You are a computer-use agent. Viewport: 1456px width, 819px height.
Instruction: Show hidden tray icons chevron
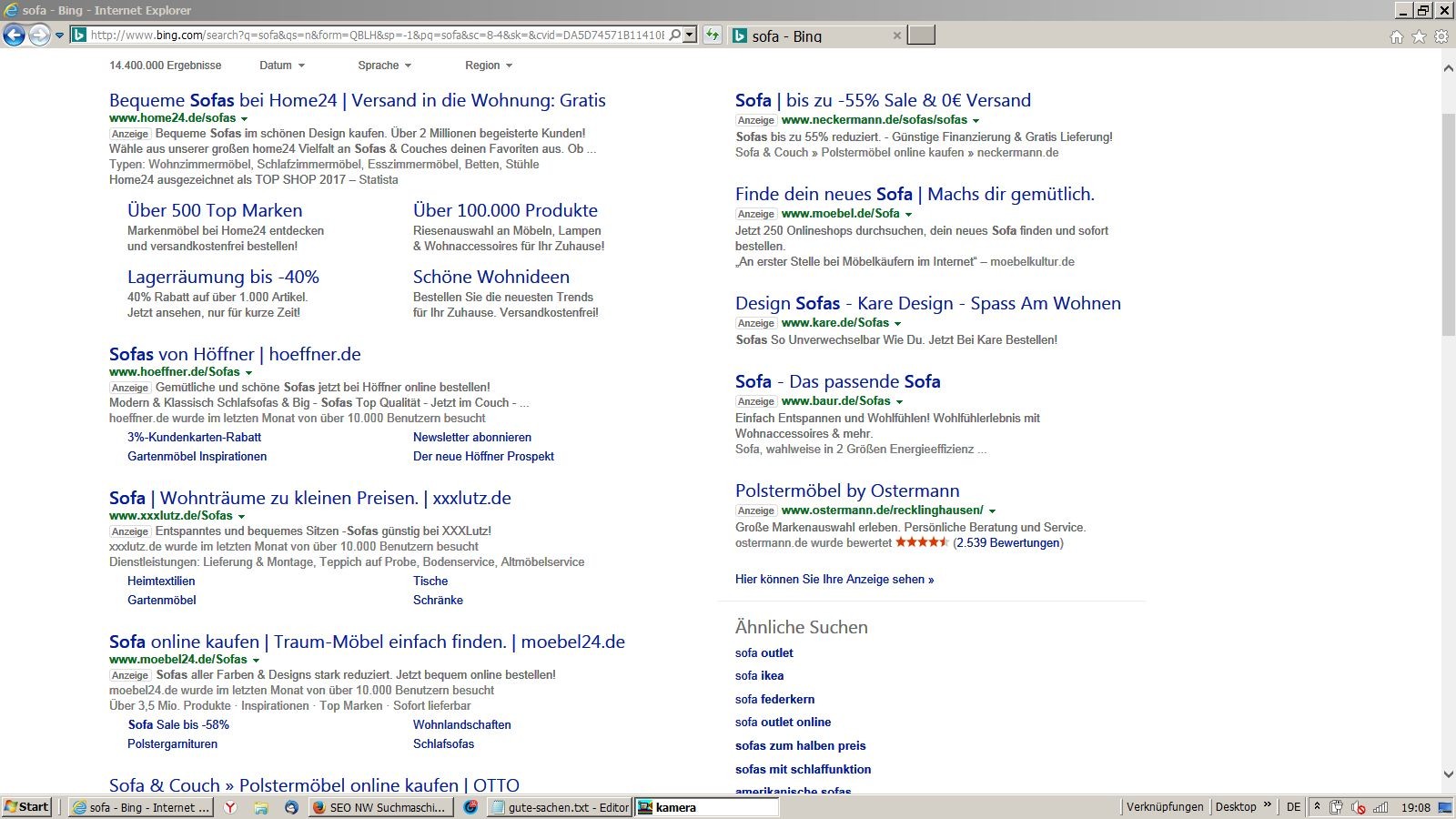[x=1317, y=807]
